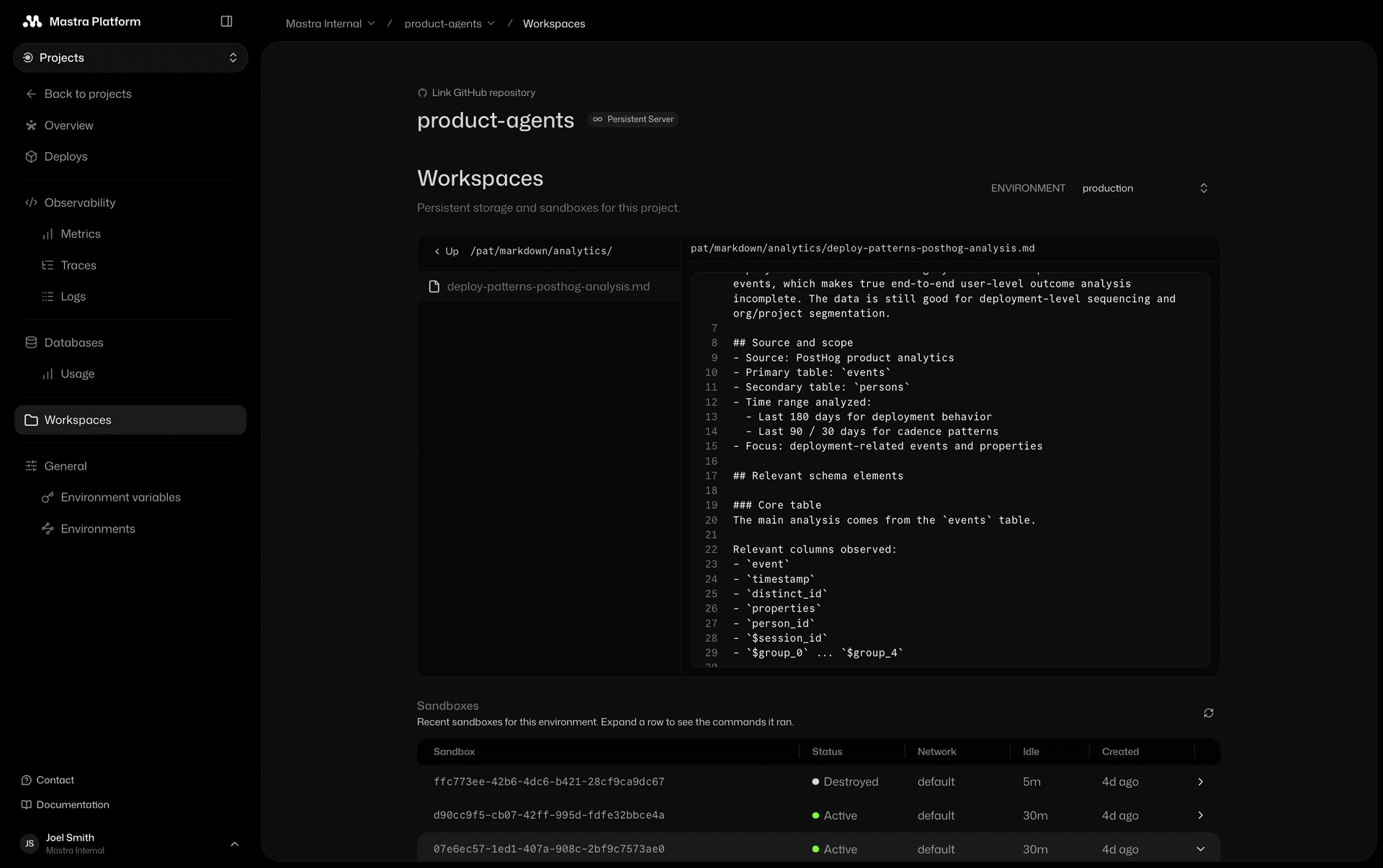Click the General sliders icon
1383x868 pixels.
[31, 466]
